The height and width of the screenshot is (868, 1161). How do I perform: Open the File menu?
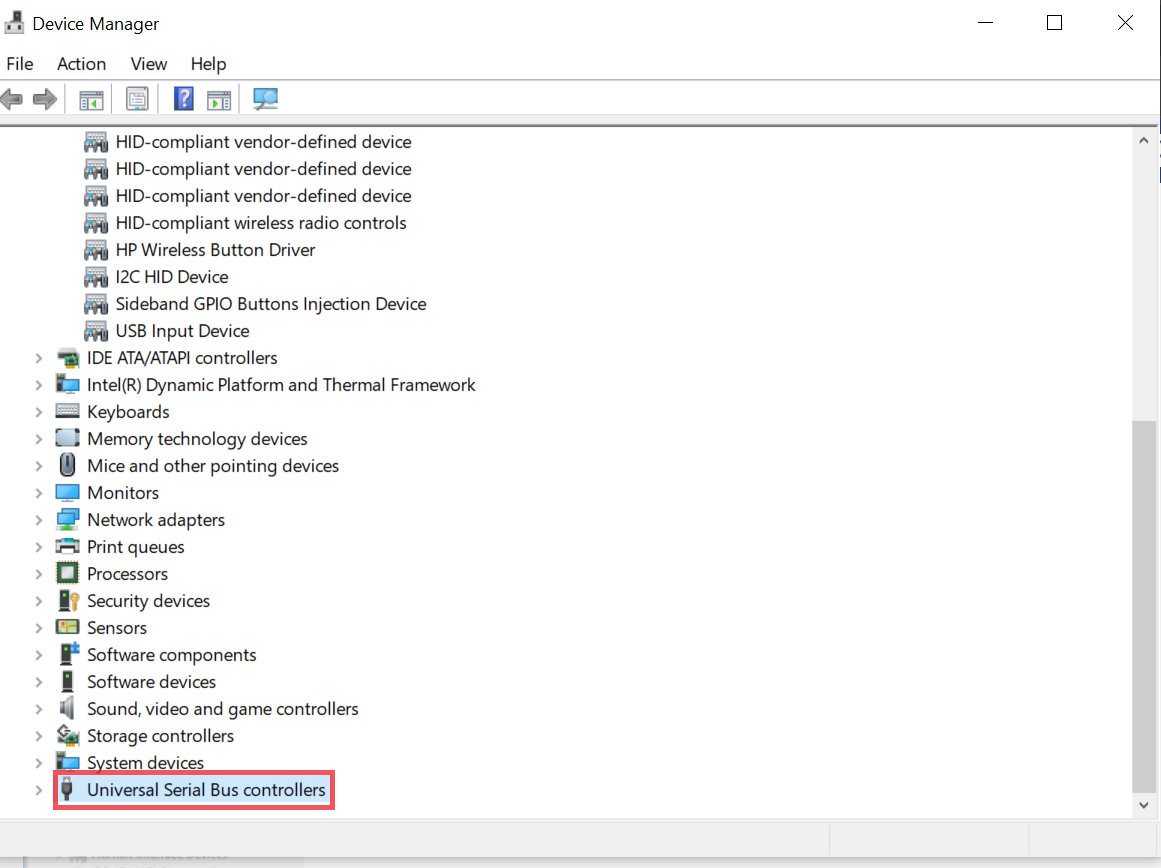(x=20, y=64)
